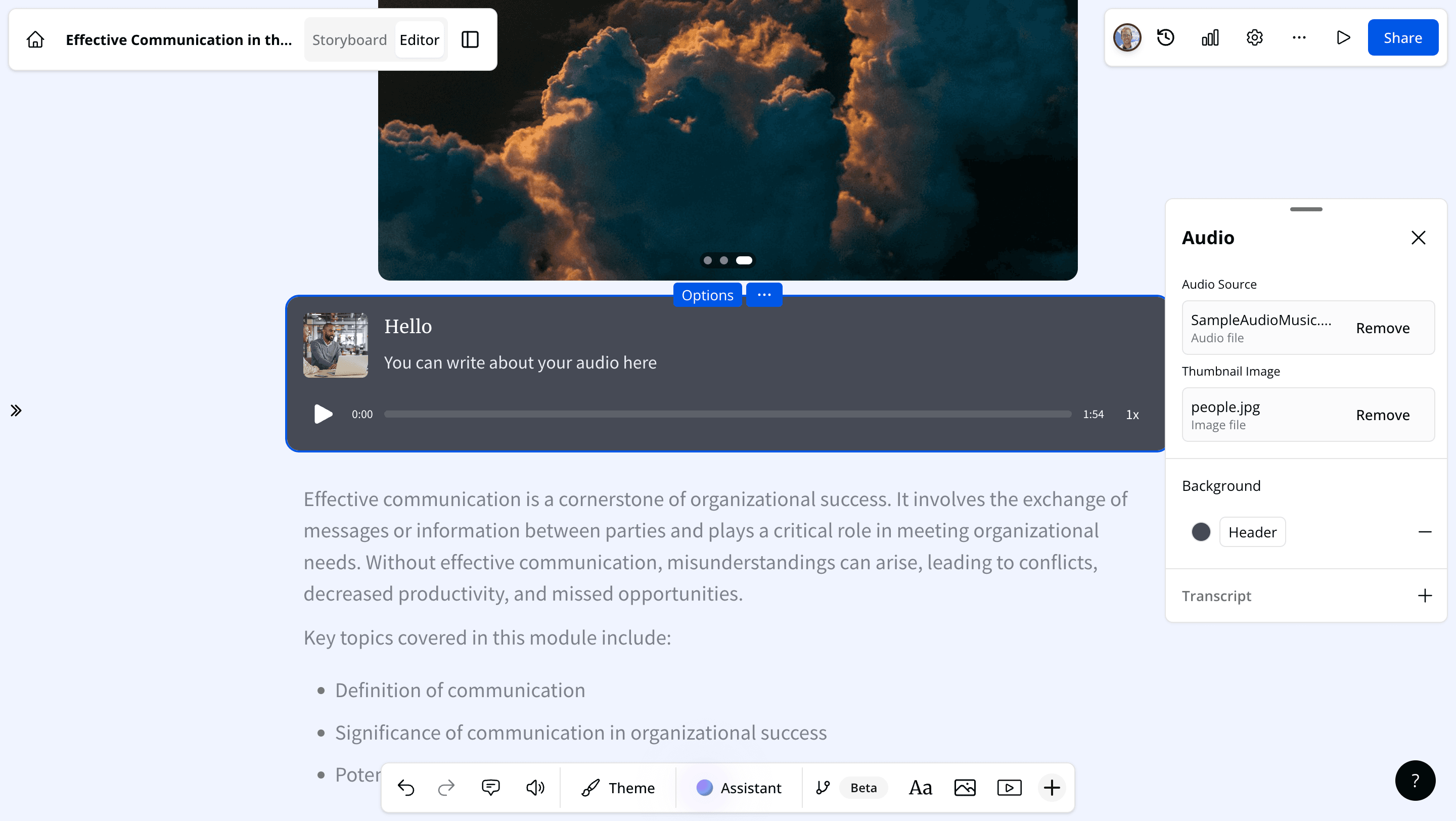Open comments from bottom toolbar
The image size is (1456, 821).
490,788
